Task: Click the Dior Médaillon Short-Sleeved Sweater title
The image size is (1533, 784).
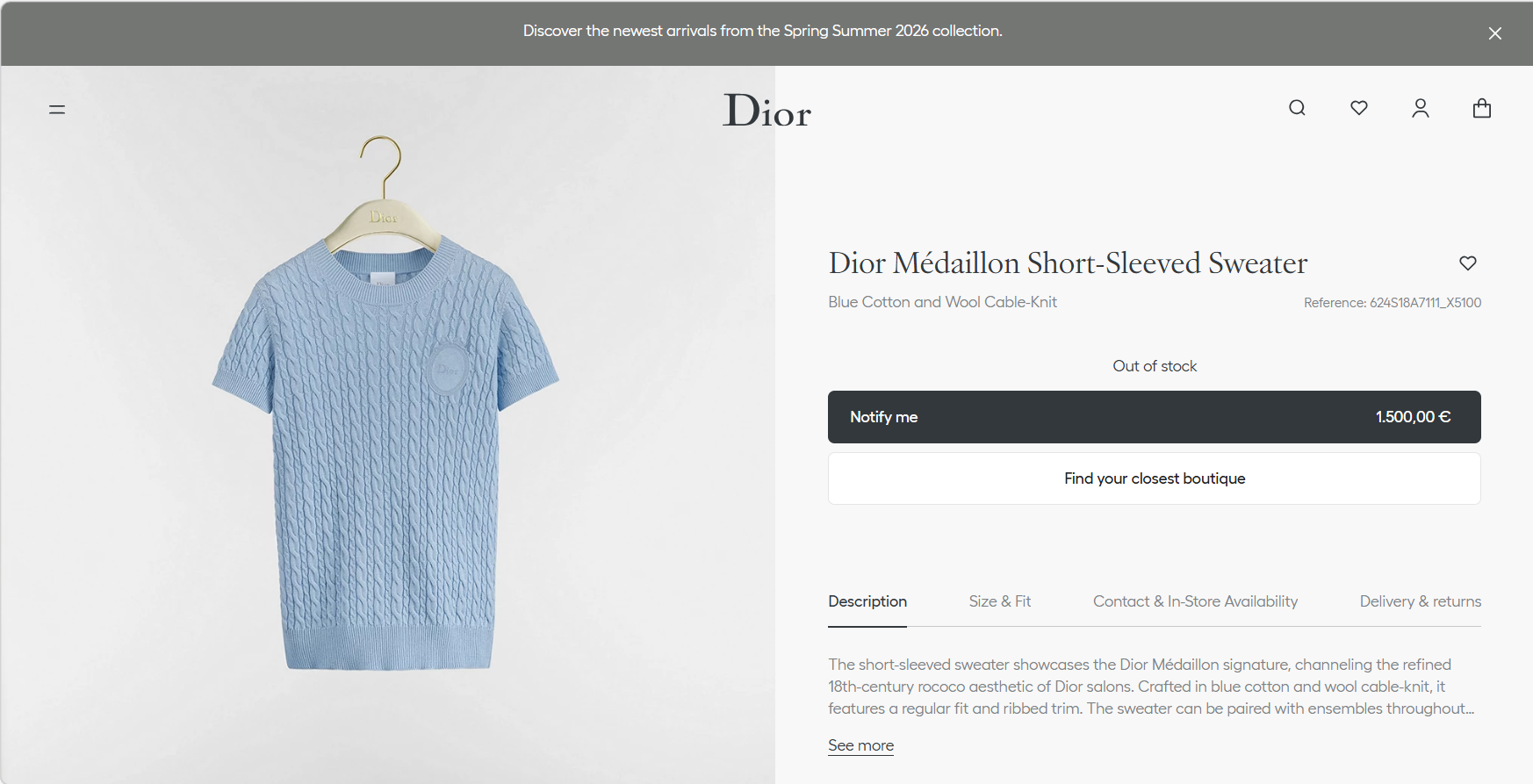Action: tap(1068, 263)
